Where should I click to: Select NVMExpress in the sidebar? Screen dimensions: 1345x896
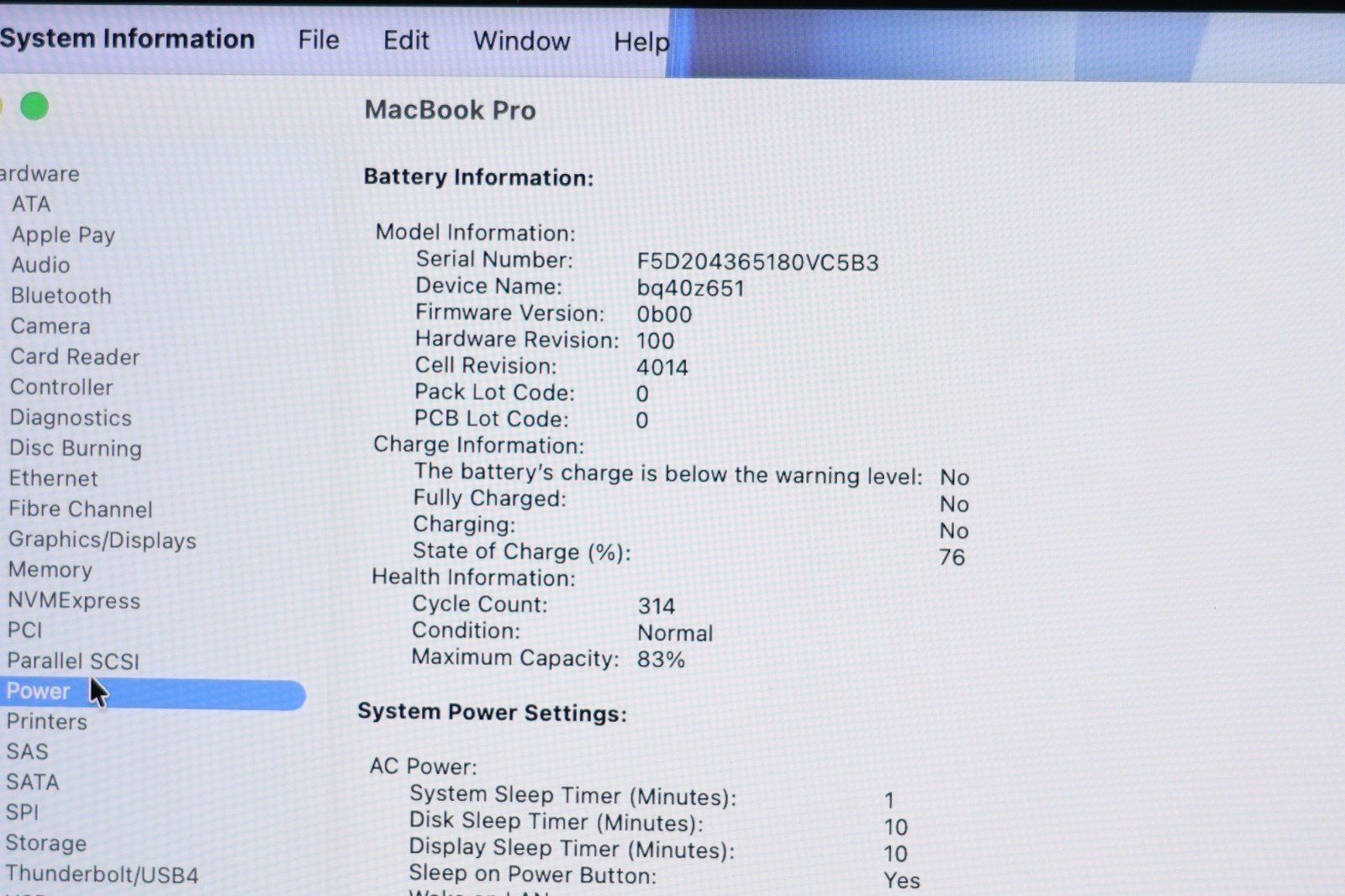point(74,601)
